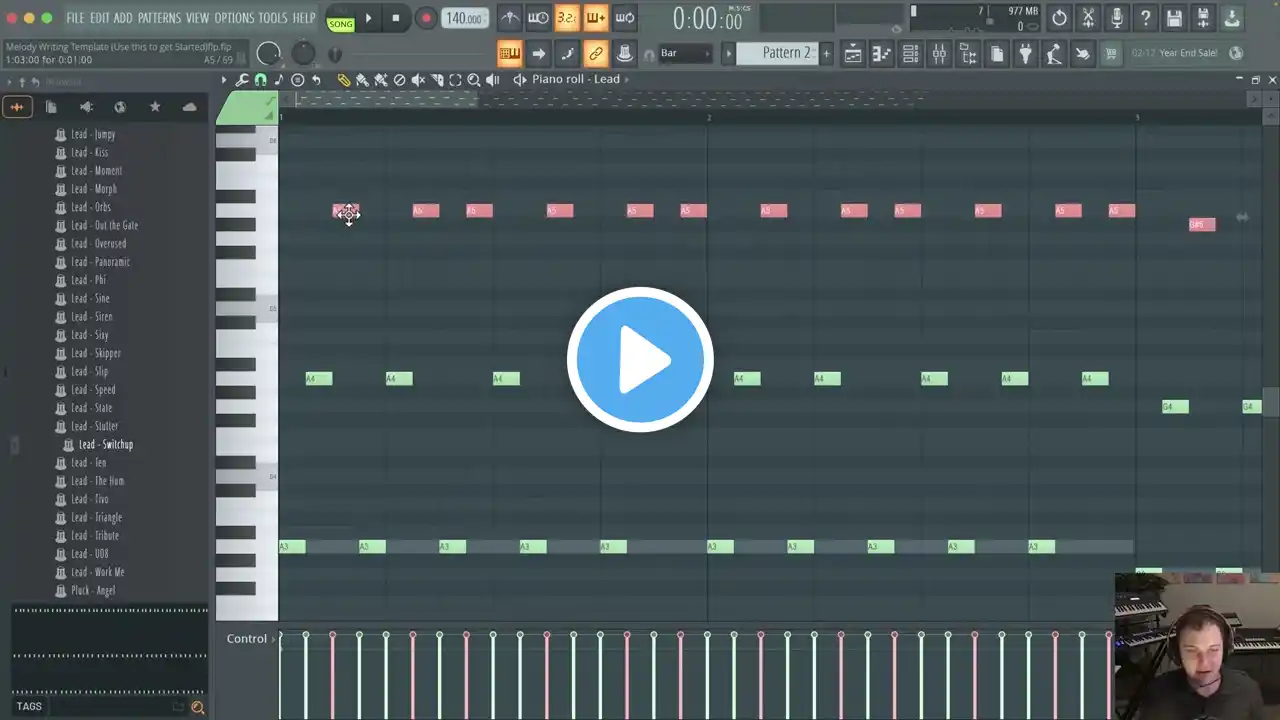Open the PATTERNS menu
The image size is (1280, 720).
tap(159, 18)
